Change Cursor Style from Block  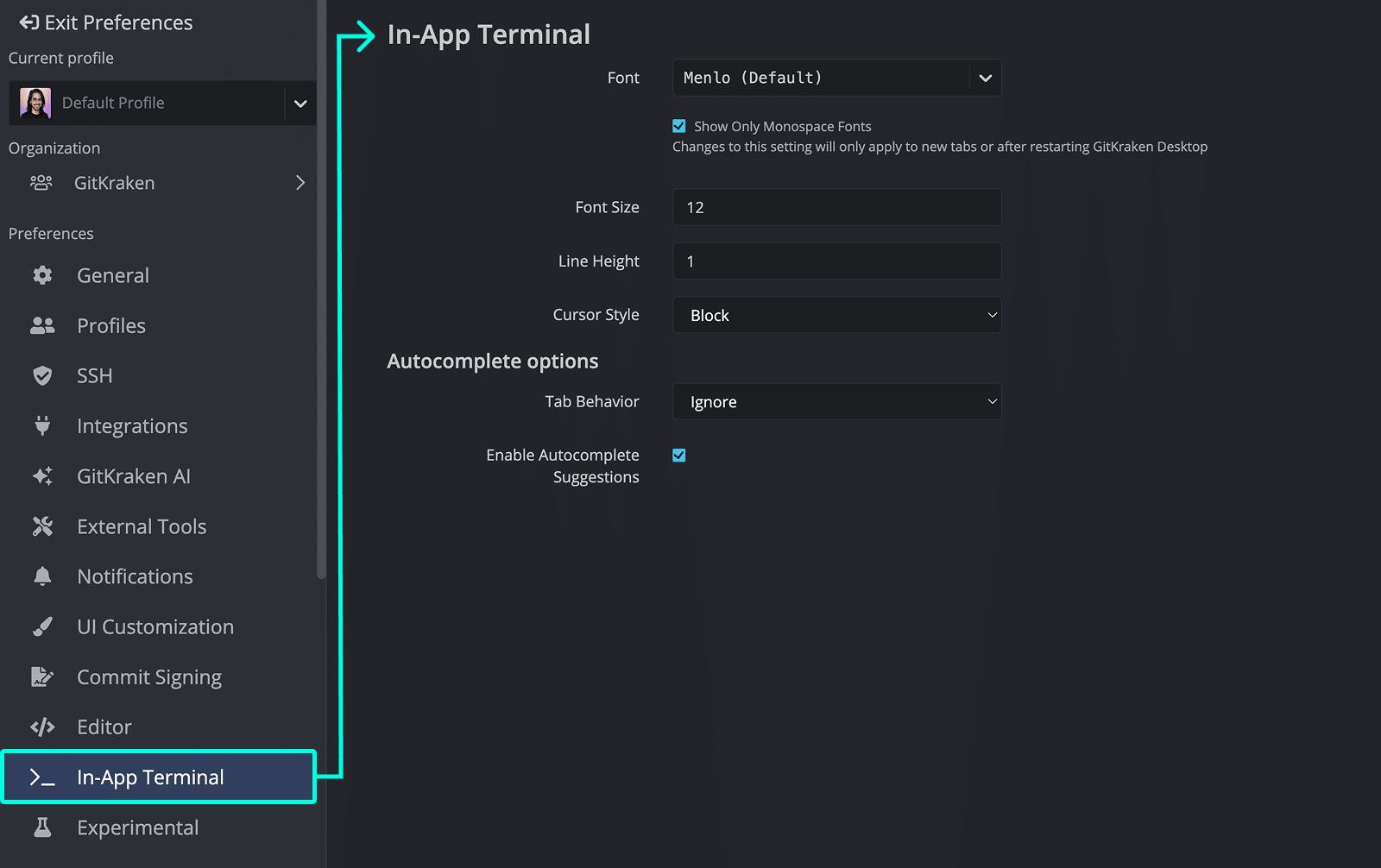pos(836,315)
